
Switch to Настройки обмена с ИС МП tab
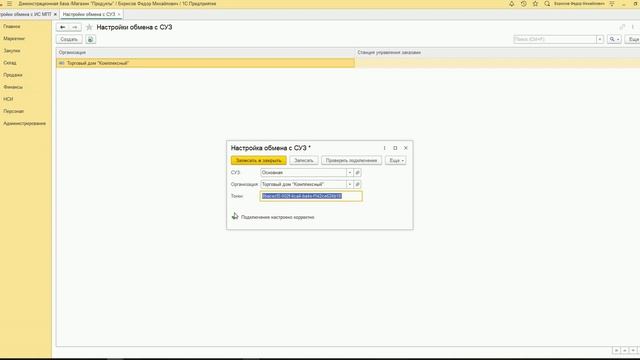(26, 14)
